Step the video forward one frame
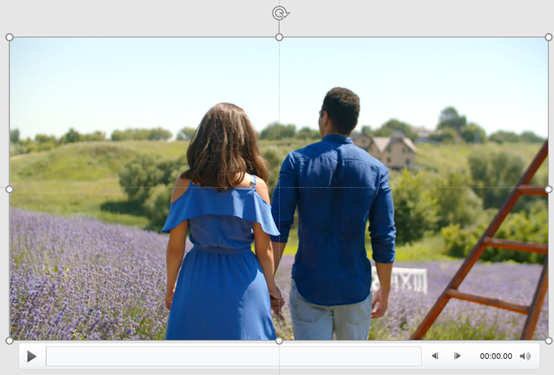554x375 pixels. tap(457, 356)
